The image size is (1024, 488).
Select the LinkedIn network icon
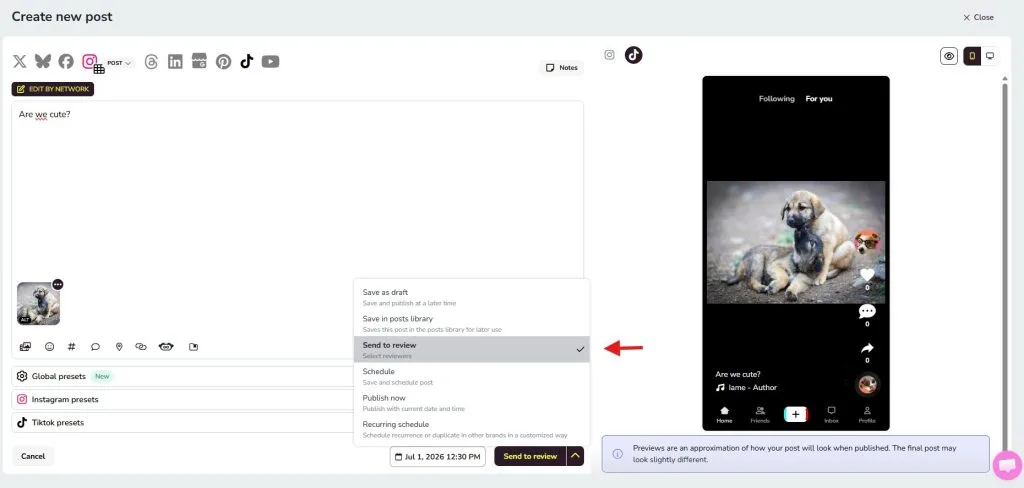[175, 61]
